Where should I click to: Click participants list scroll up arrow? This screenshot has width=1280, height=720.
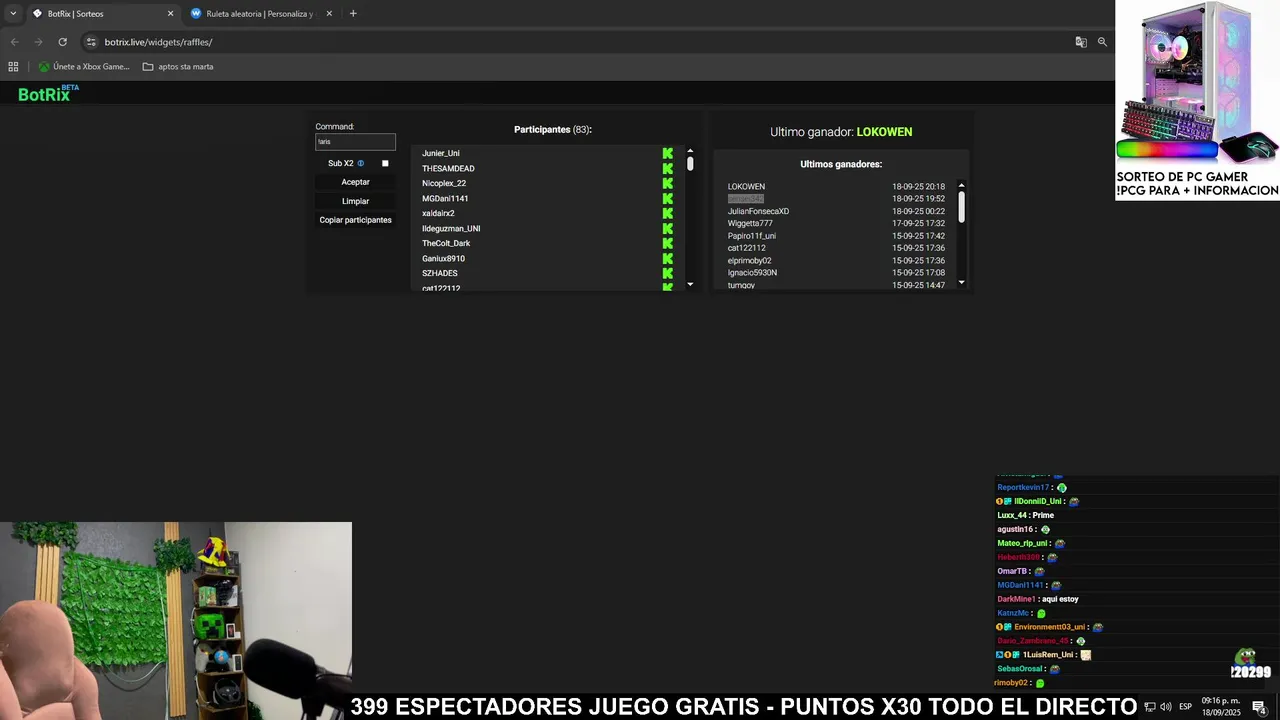point(690,151)
